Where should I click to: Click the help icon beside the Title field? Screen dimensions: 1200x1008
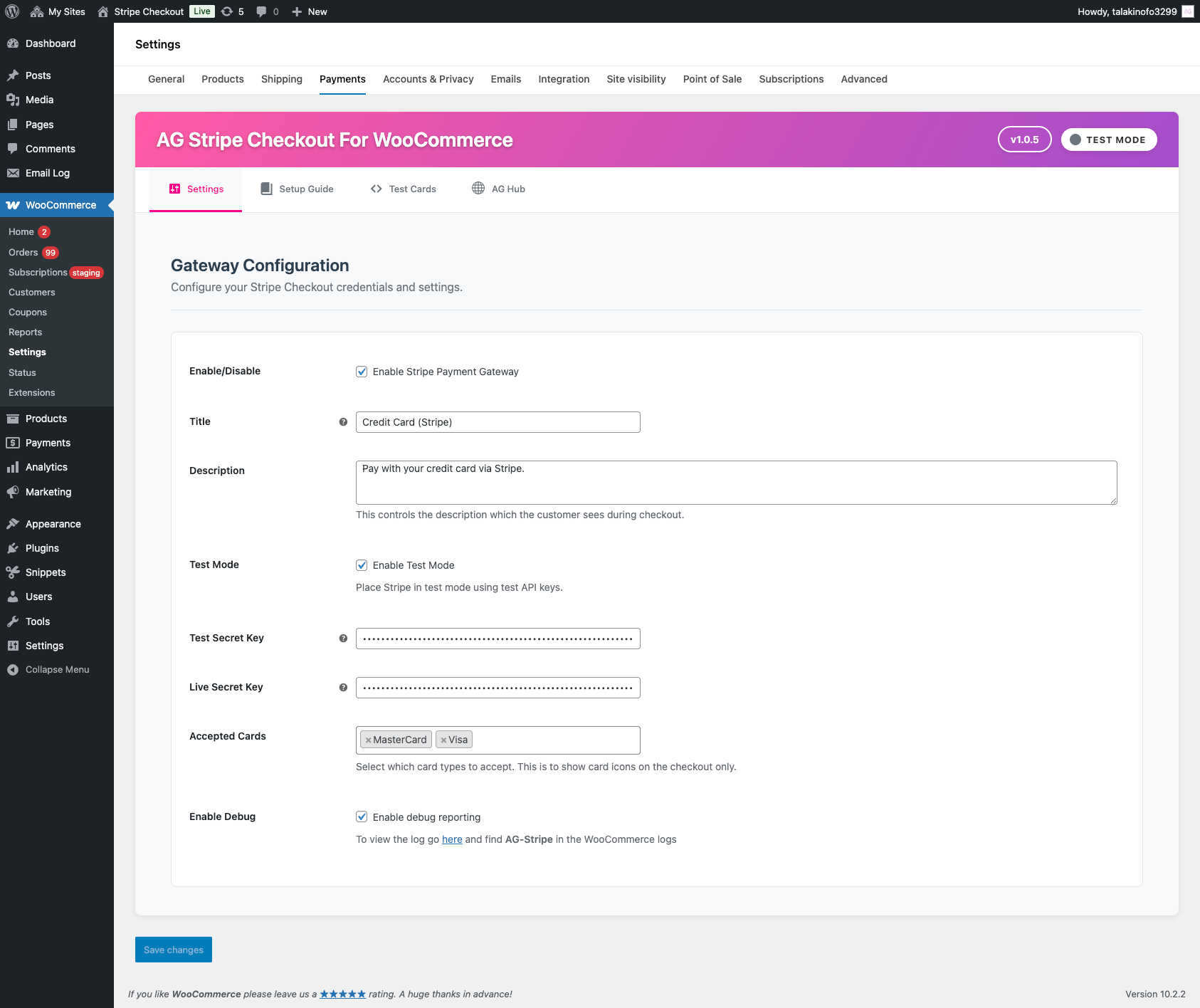[x=343, y=422]
